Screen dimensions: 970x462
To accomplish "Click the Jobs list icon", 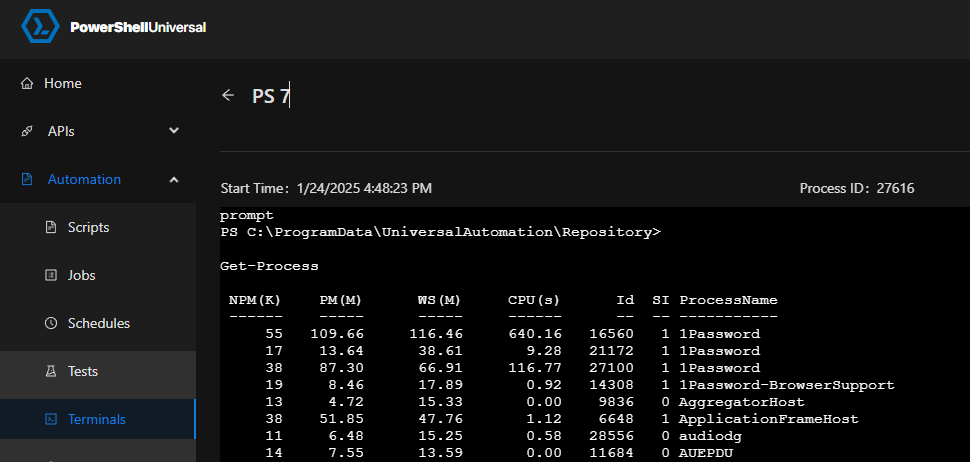I will pyautogui.click(x=51, y=276).
